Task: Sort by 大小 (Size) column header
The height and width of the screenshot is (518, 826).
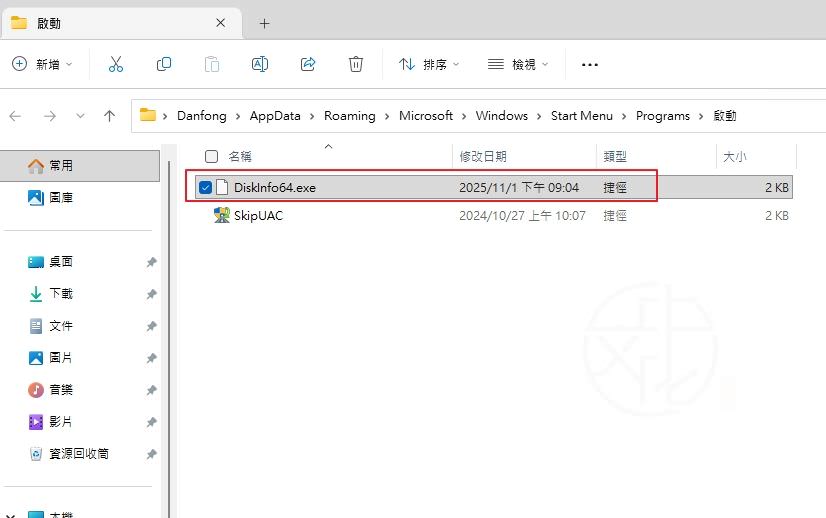Action: 735,157
